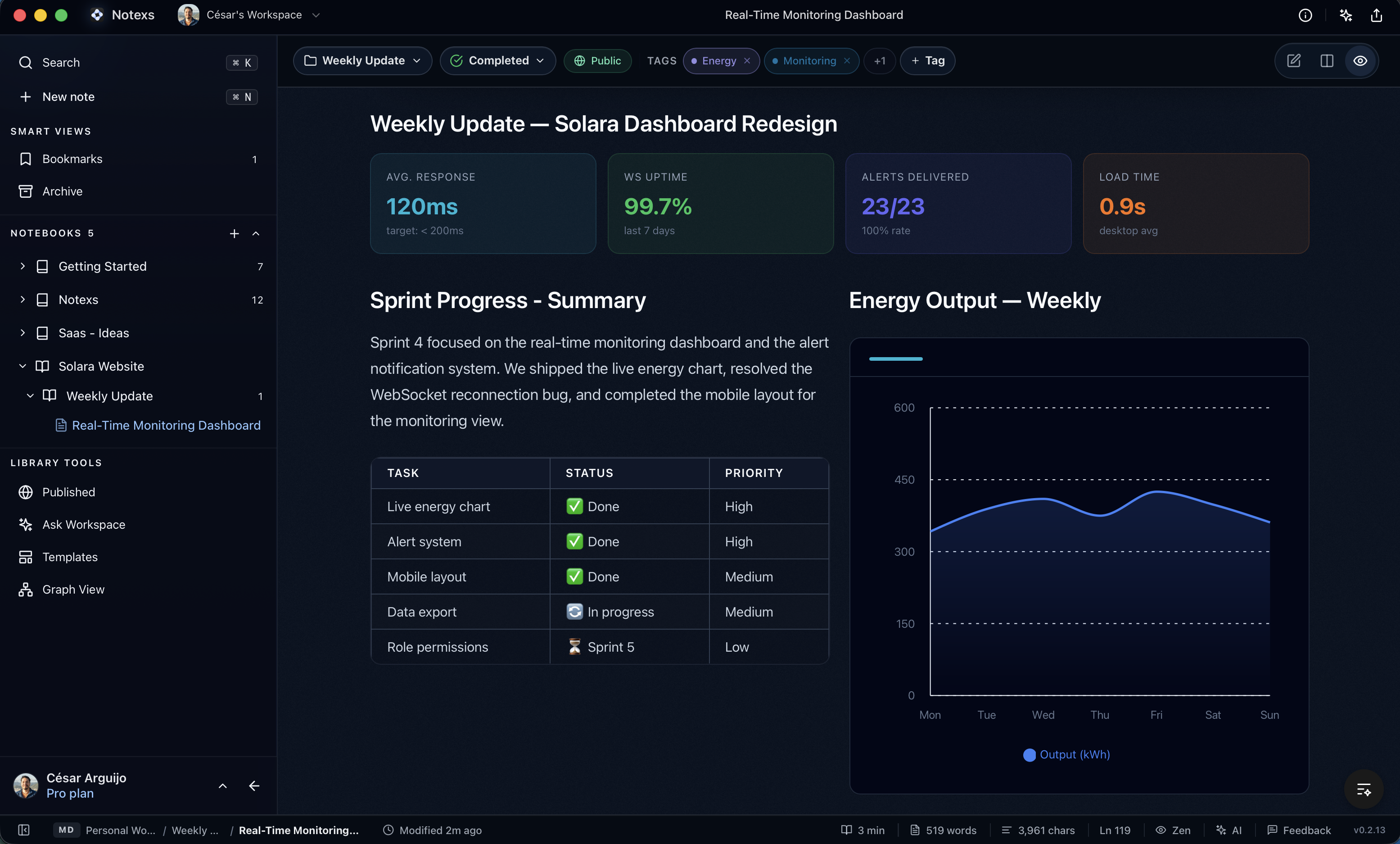This screenshot has width=1400, height=844.
Task: Click the Public visibility badge
Action: (598, 61)
